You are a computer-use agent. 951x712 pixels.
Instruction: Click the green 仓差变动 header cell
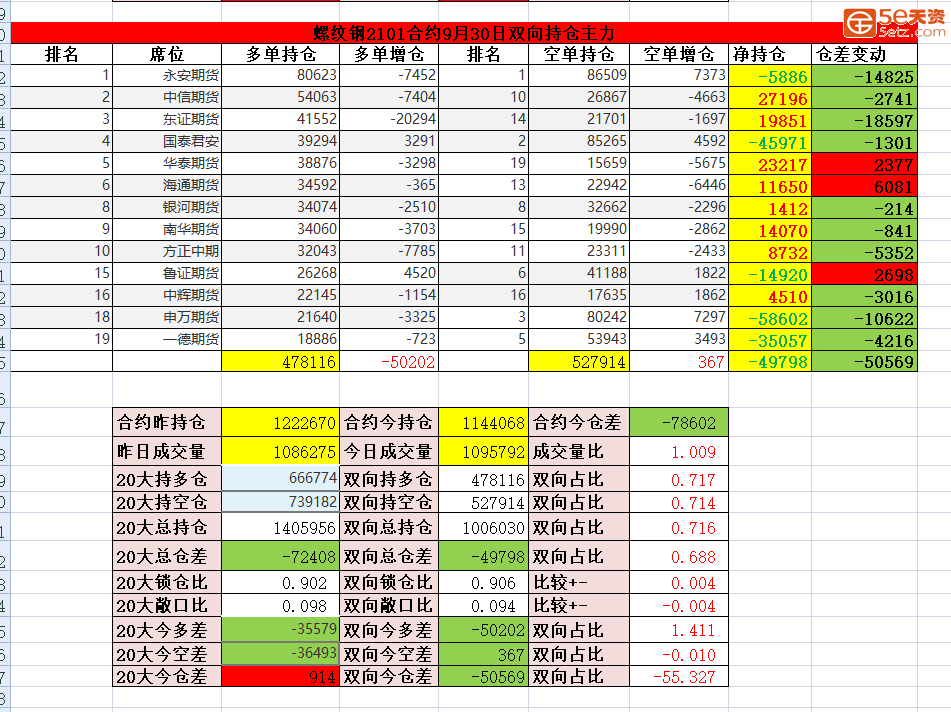point(864,55)
